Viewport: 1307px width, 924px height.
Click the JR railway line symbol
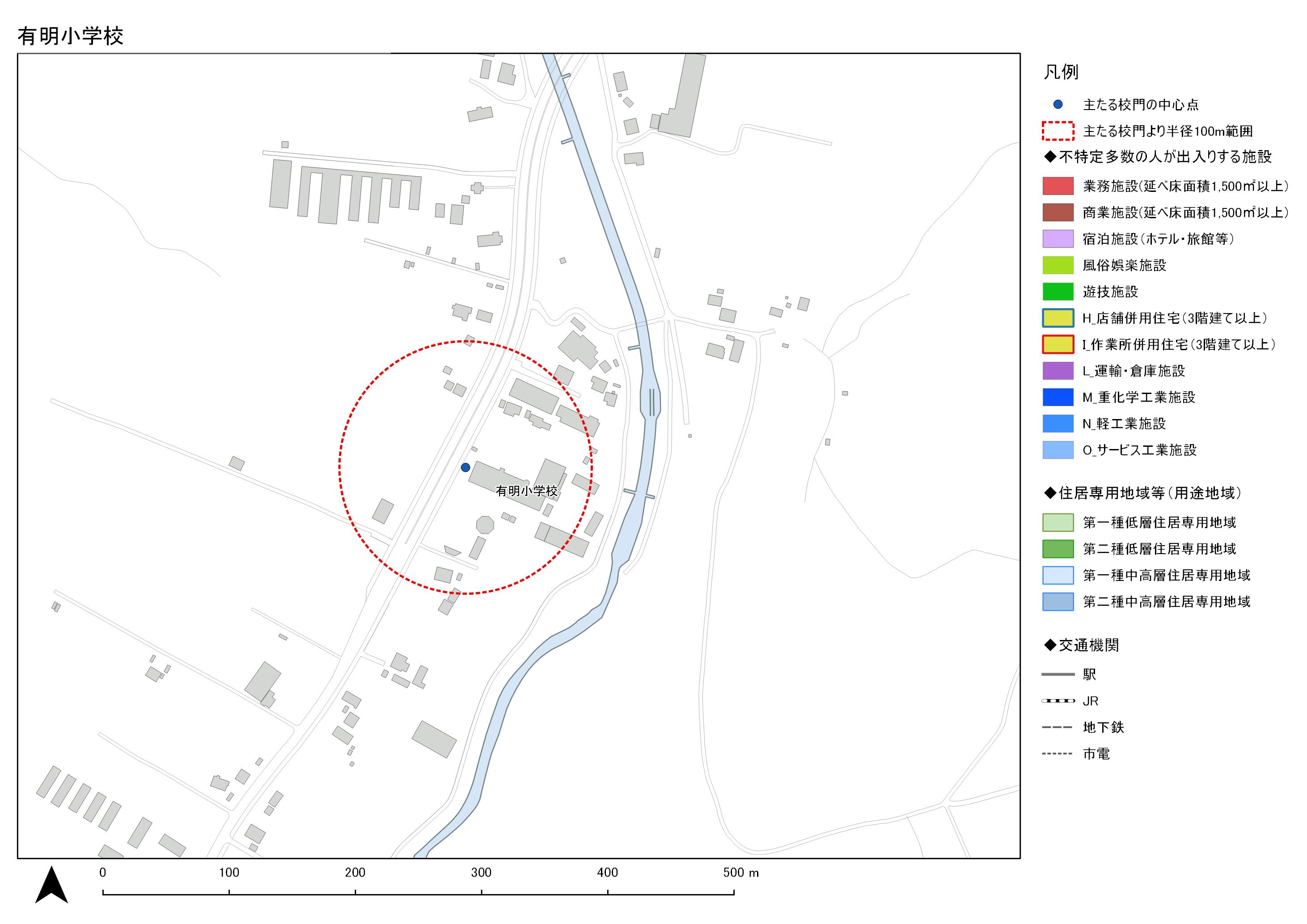tap(1058, 701)
